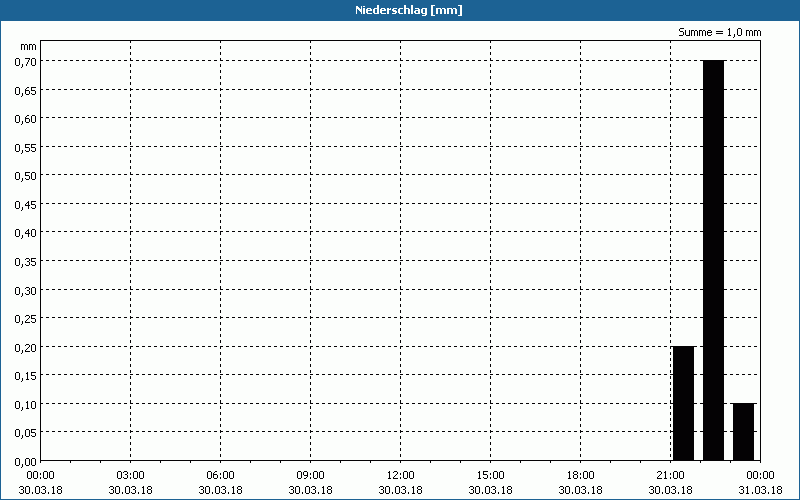Click the 0,70 y-axis label
800x500 pixels.
click(x=25, y=62)
